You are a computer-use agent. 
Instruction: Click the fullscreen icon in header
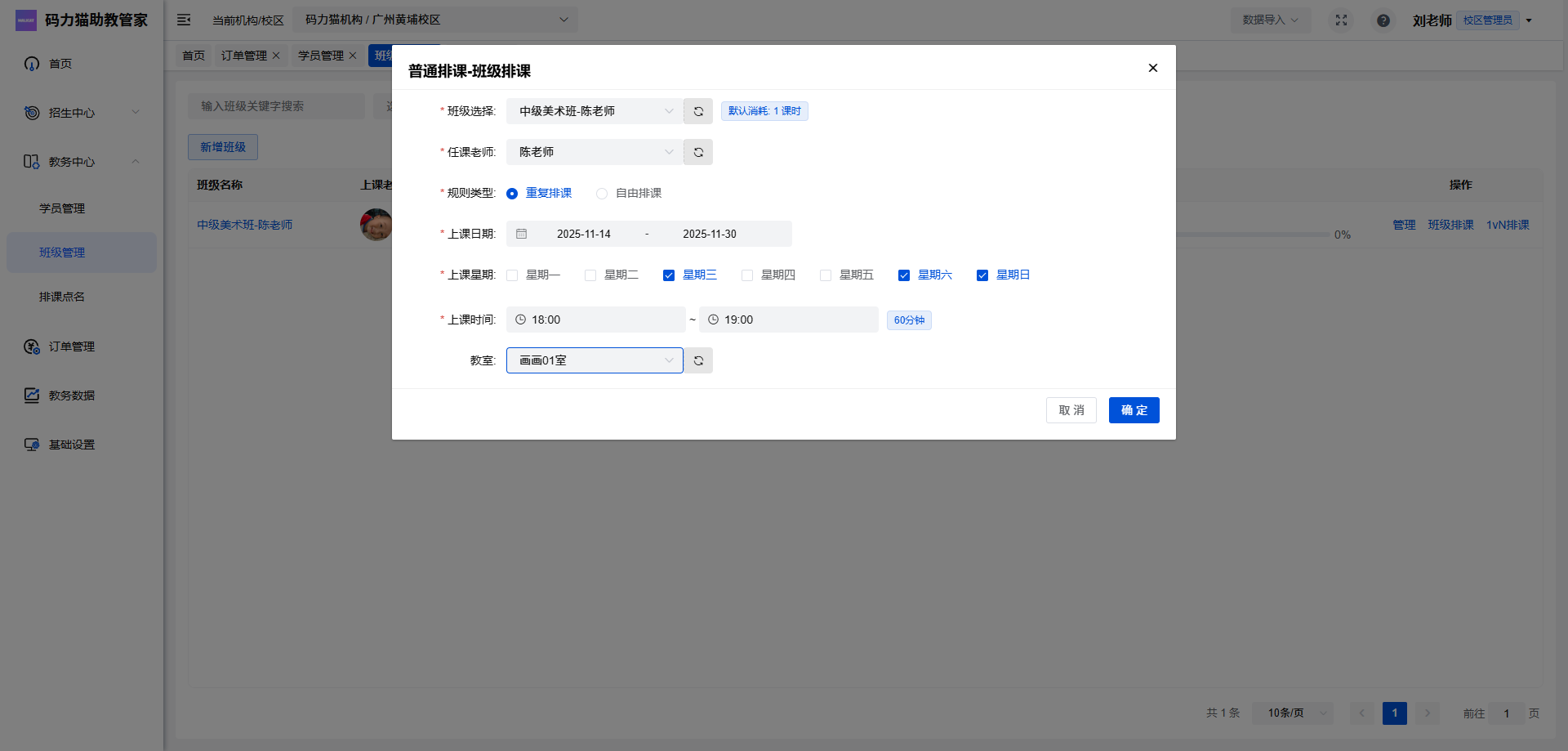pos(1341,20)
